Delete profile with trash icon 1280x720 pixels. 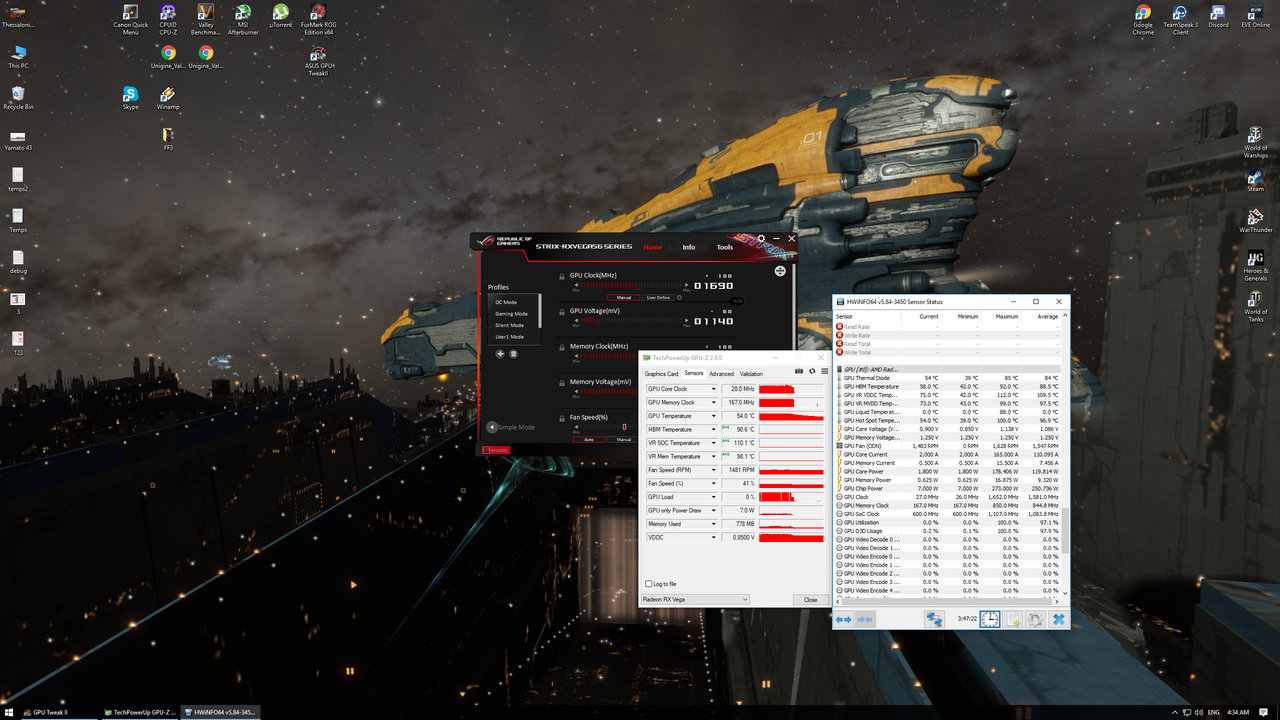[514, 354]
